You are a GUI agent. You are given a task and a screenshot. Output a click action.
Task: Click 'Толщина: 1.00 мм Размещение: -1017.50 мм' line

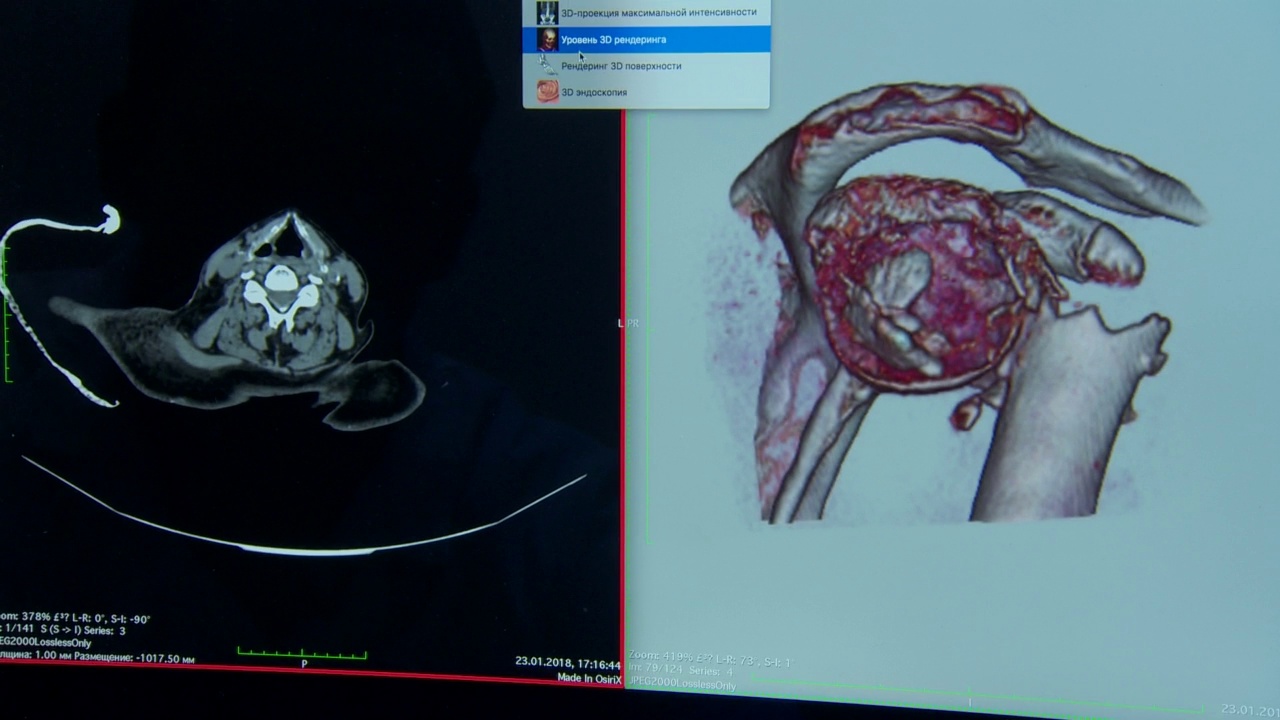(97, 658)
